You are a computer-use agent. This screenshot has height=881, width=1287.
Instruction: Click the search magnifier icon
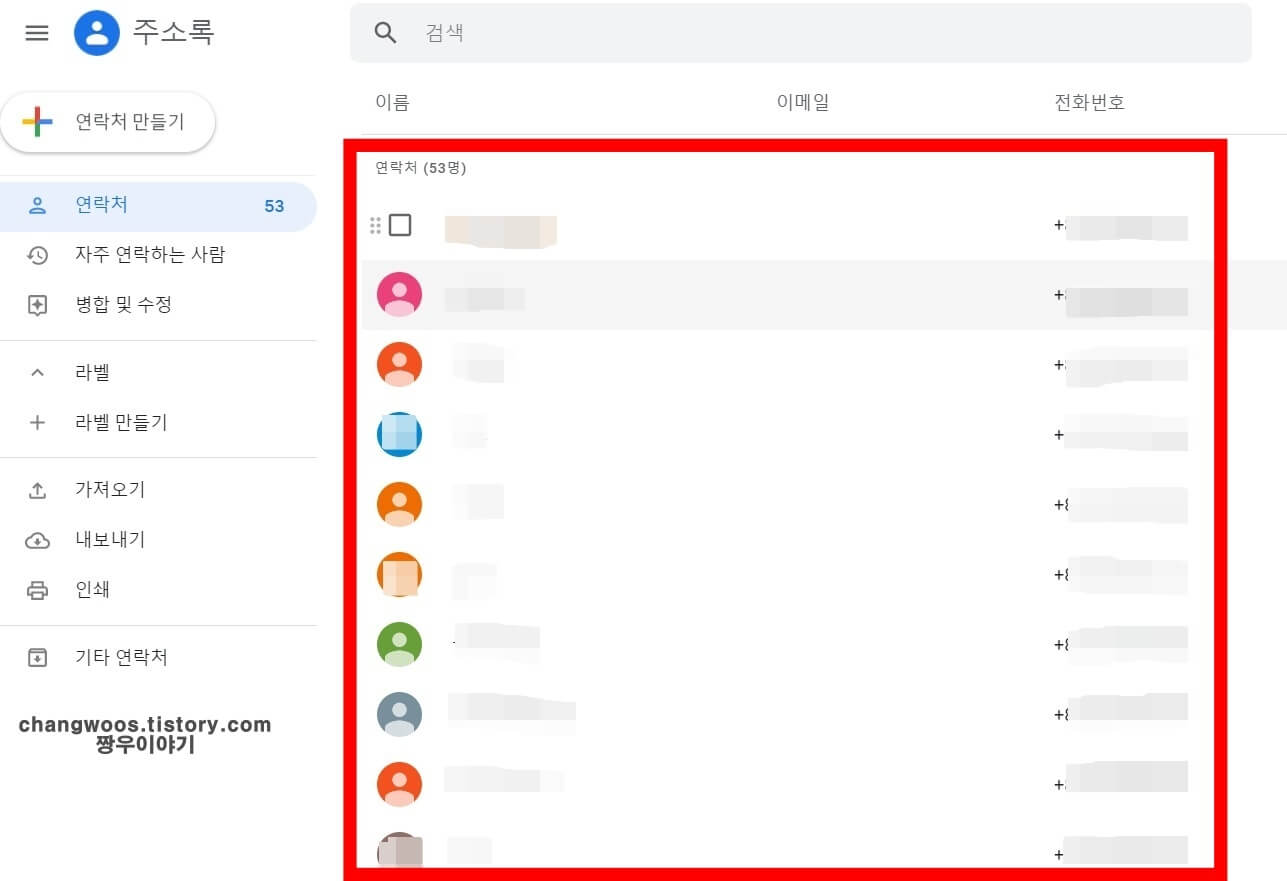[384, 32]
